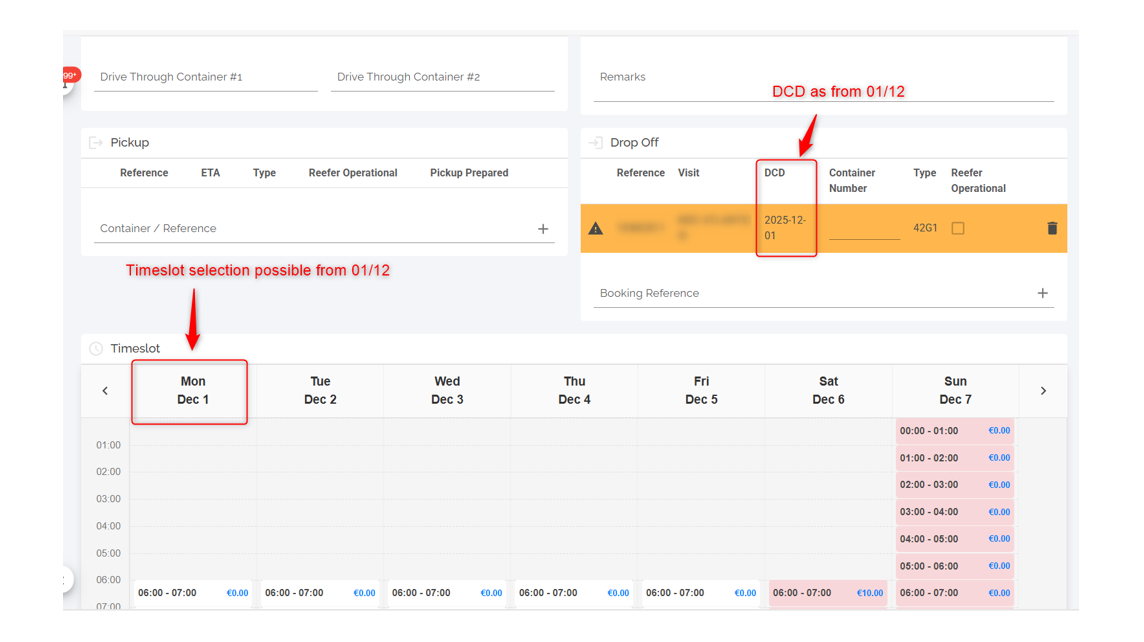Select the Sat Dec 6 day header

[828, 391]
